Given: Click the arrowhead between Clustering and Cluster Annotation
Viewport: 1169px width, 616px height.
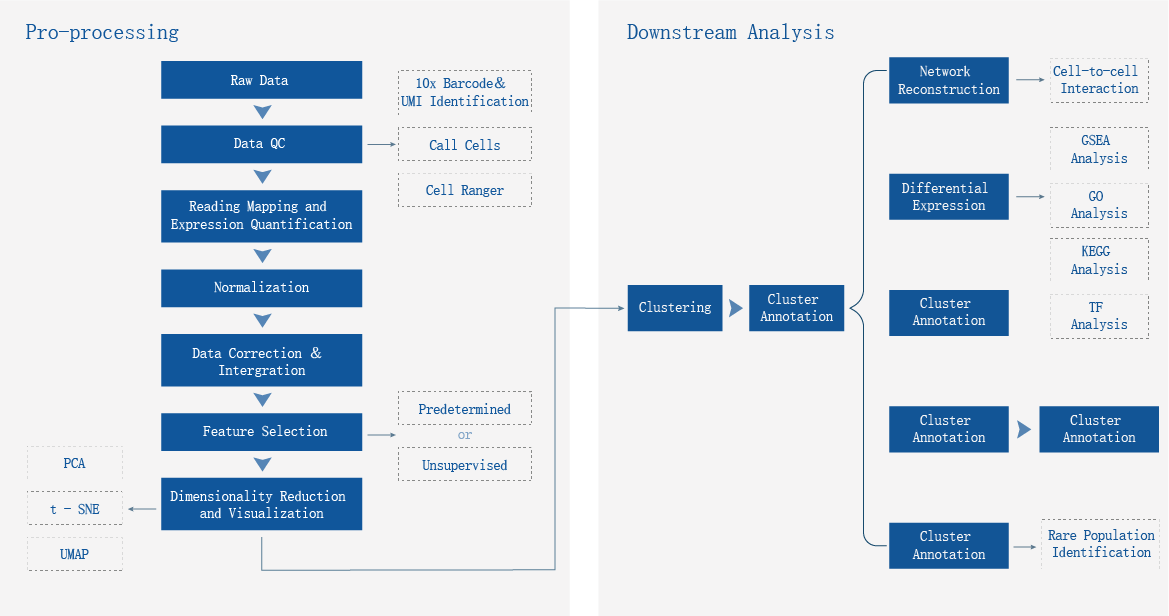Looking at the screenshot, I should click(735, 308).
